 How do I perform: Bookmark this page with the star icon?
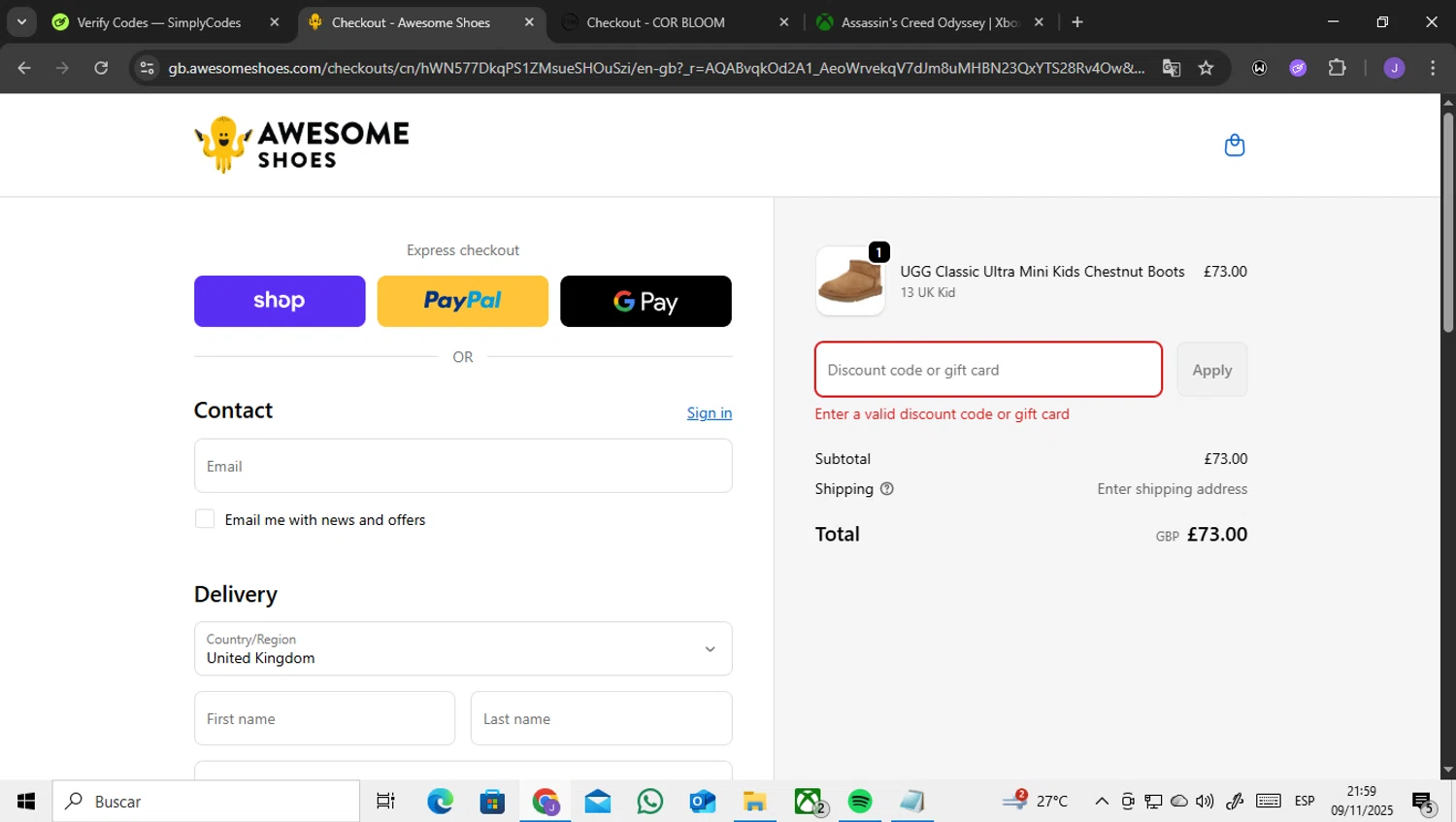point(1206,68)
